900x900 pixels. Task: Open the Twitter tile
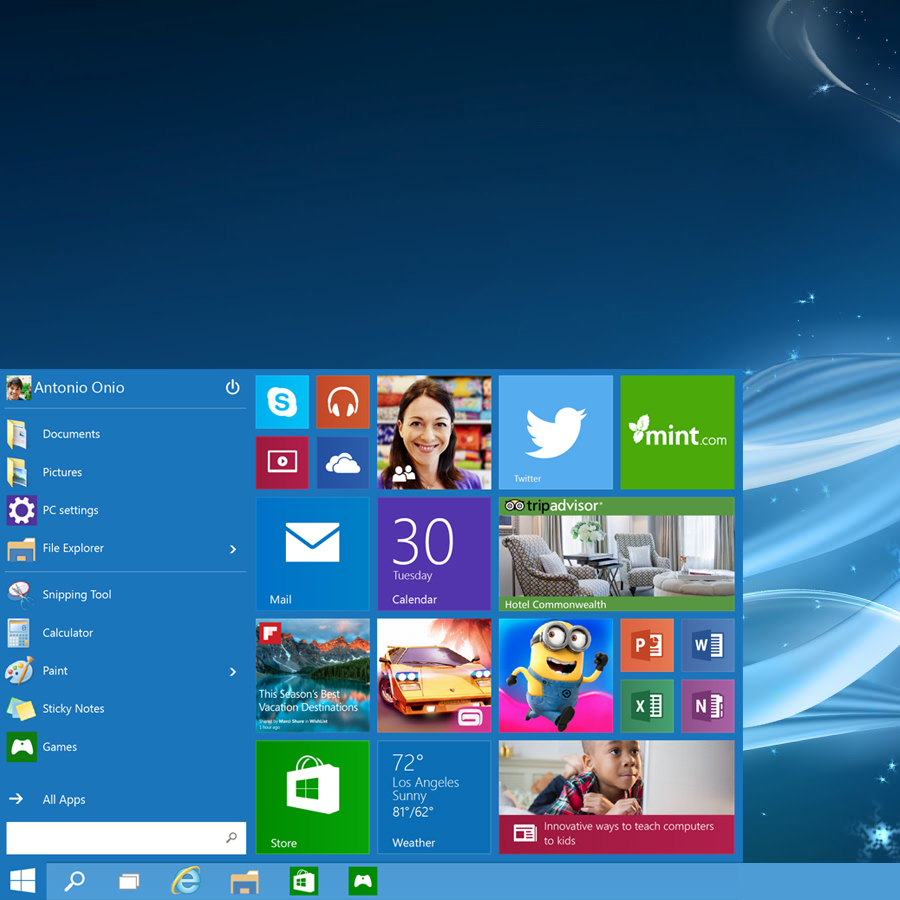click(555, 432)
